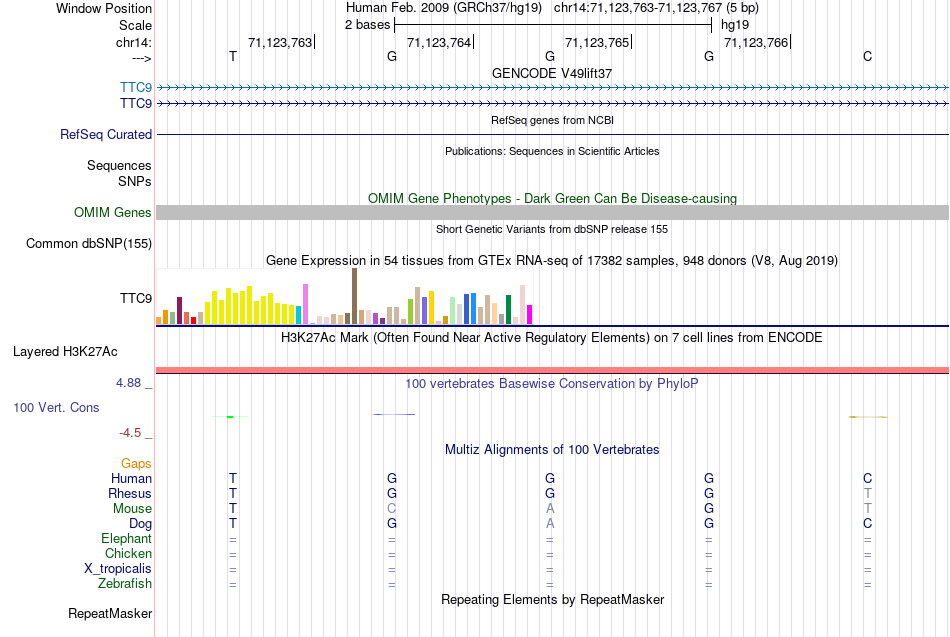The height and width of the screenshot is (637, 950).
Task: Click the C base in the ruler sequence row
Action: point(868,56)
